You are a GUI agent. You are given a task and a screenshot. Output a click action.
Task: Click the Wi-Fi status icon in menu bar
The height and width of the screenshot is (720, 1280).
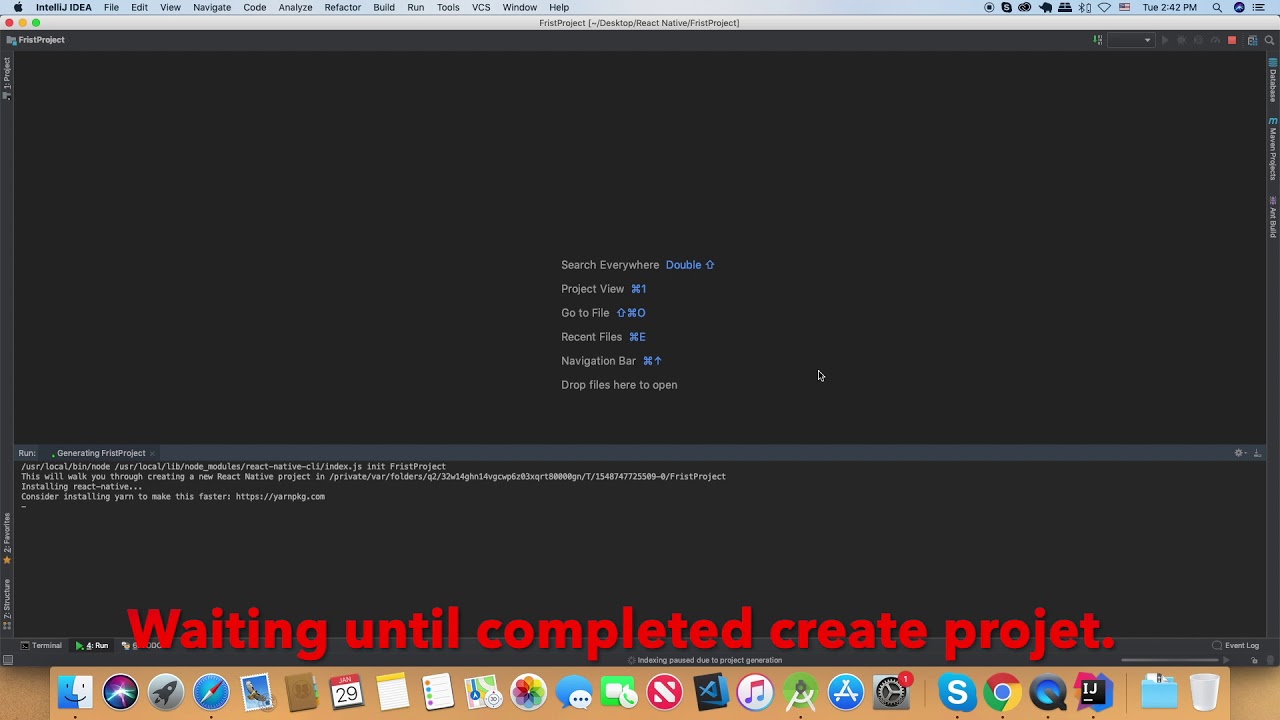(x=1105, y=7)
